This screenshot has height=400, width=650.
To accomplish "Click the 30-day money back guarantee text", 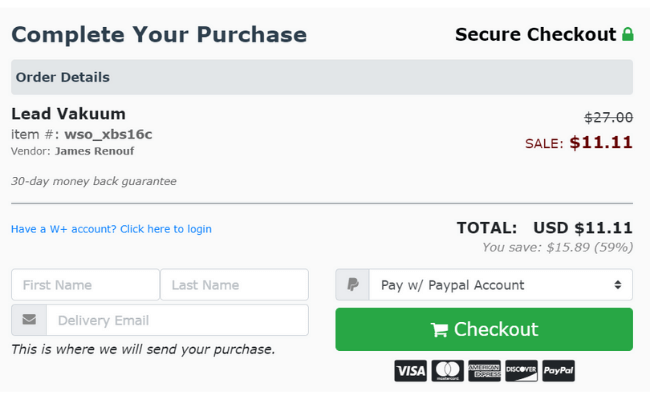I will 94,181.
